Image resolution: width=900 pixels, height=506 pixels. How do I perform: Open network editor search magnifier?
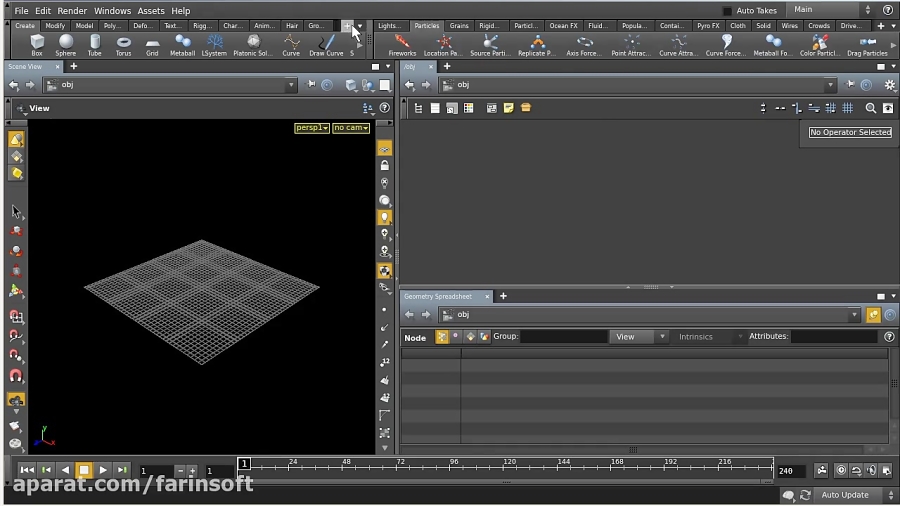point(871,108)
